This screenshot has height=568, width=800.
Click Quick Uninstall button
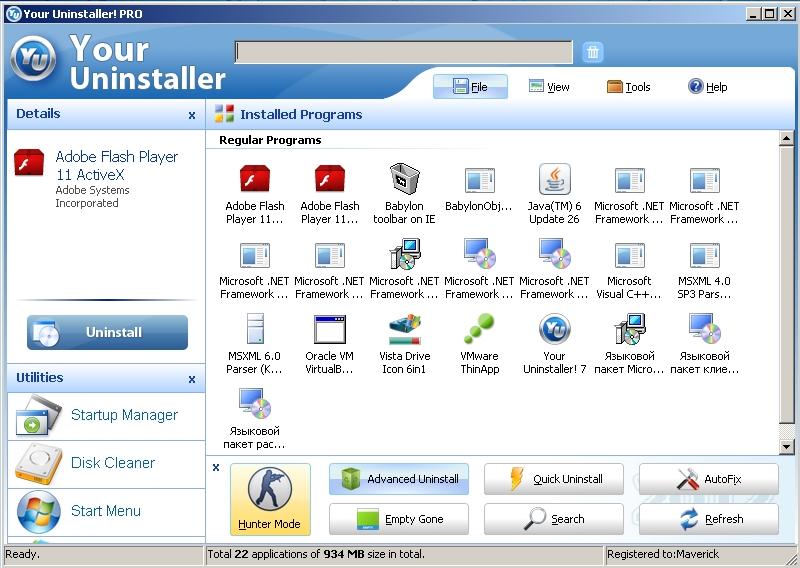pyautogui.click(x=554, y=479)
